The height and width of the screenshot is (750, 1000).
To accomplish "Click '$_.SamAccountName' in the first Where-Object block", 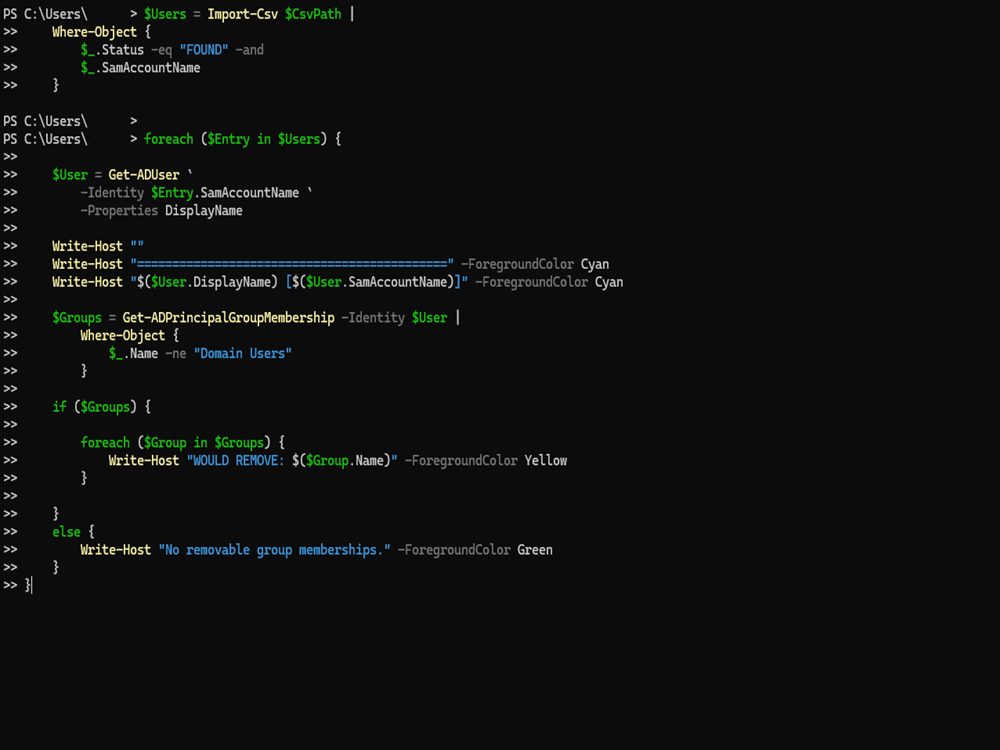I will (x=140, y=68).
